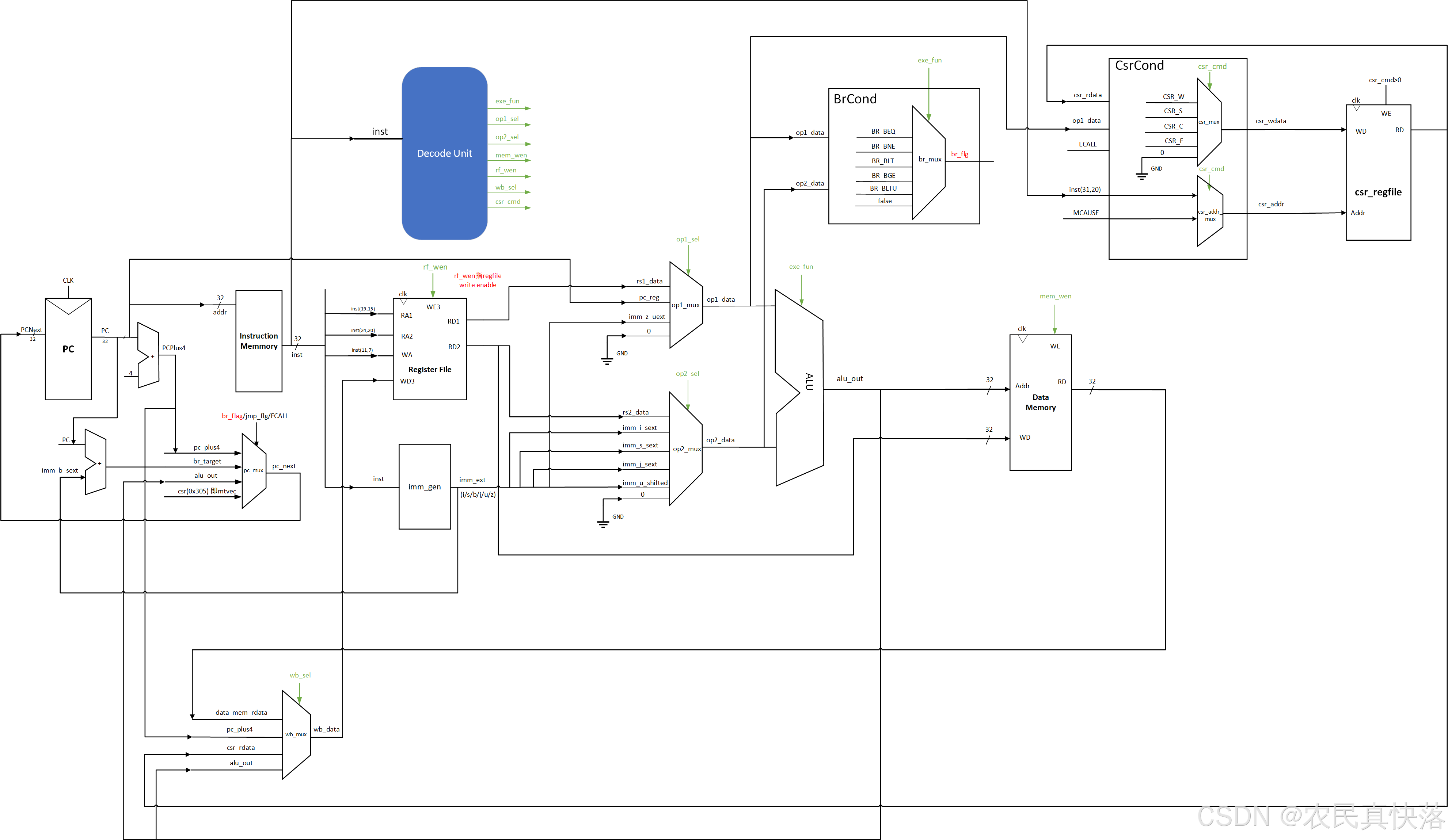The height and width of the screenshot is (840, 1448).
Task: Select the bold PC register block
Action: [x=68, y=348]
